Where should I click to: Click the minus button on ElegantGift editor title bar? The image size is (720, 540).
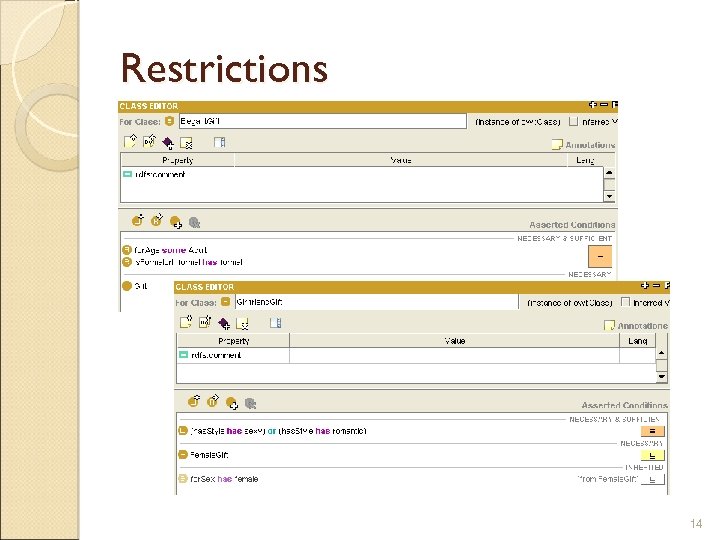pyautogui.click(x=604, y=105)
